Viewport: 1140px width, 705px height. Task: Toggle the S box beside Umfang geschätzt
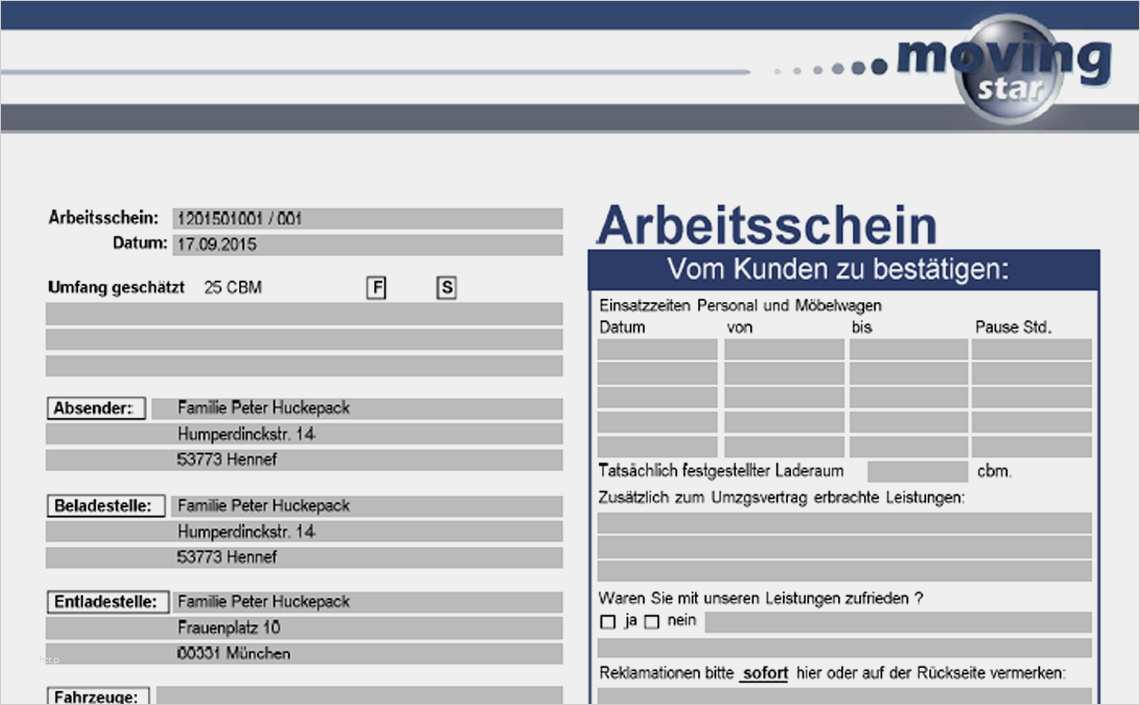pyautogui.click(x=446, y=288)
